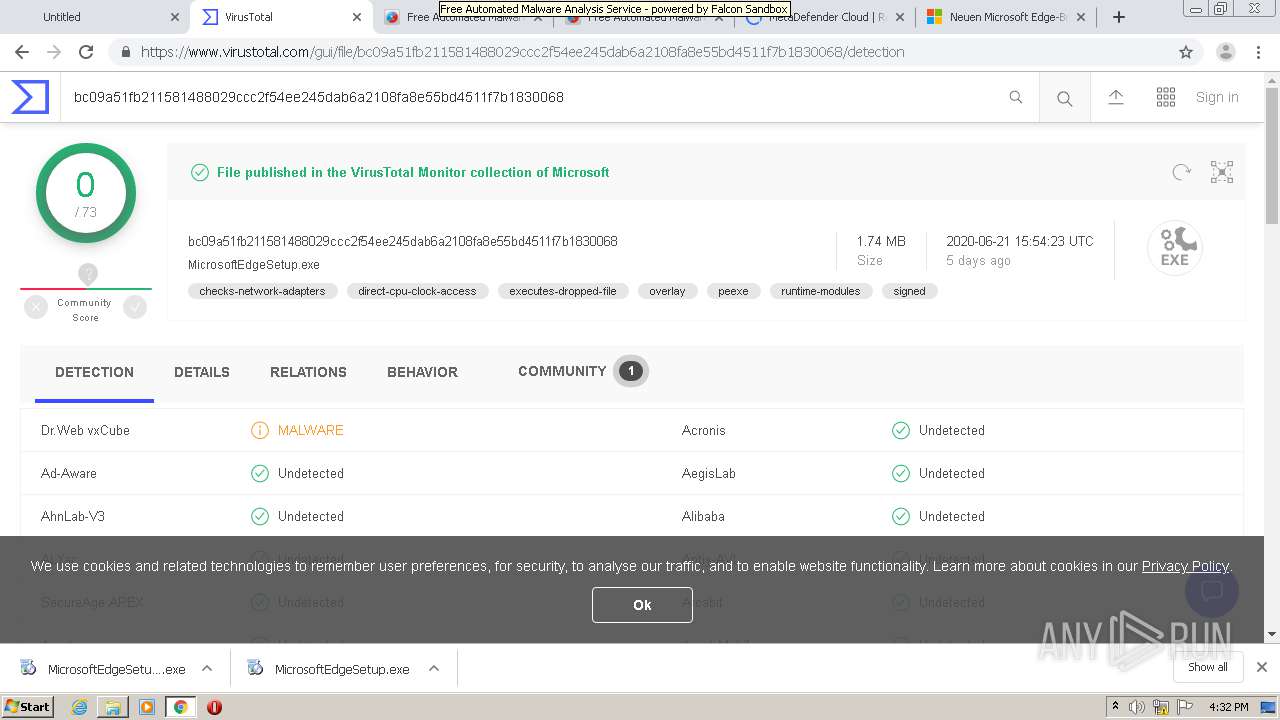Show hidden system tray icons

(x=1114, y=707)
